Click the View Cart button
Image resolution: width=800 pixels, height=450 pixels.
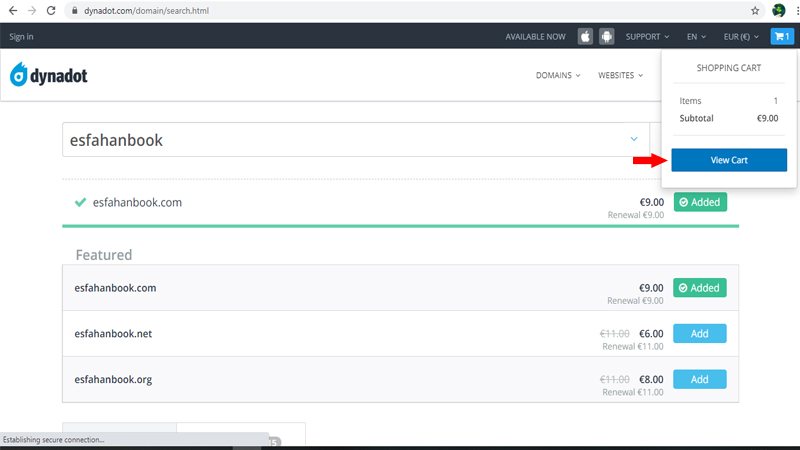pos(729,160)
